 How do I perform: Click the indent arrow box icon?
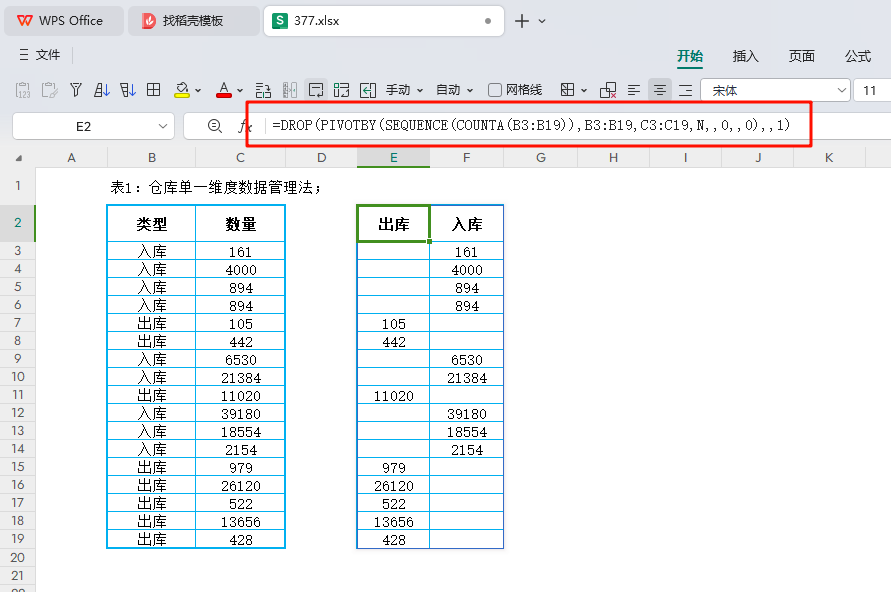[368, 90]
